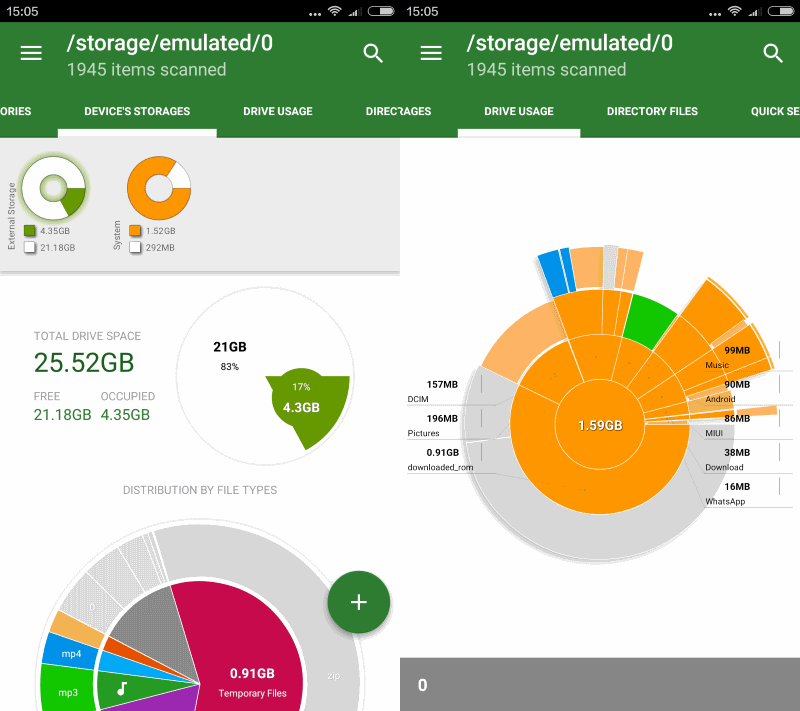Click the 25.52GB total drive space value
This screenshot has height=711, width=800.
tap(84, 363)
